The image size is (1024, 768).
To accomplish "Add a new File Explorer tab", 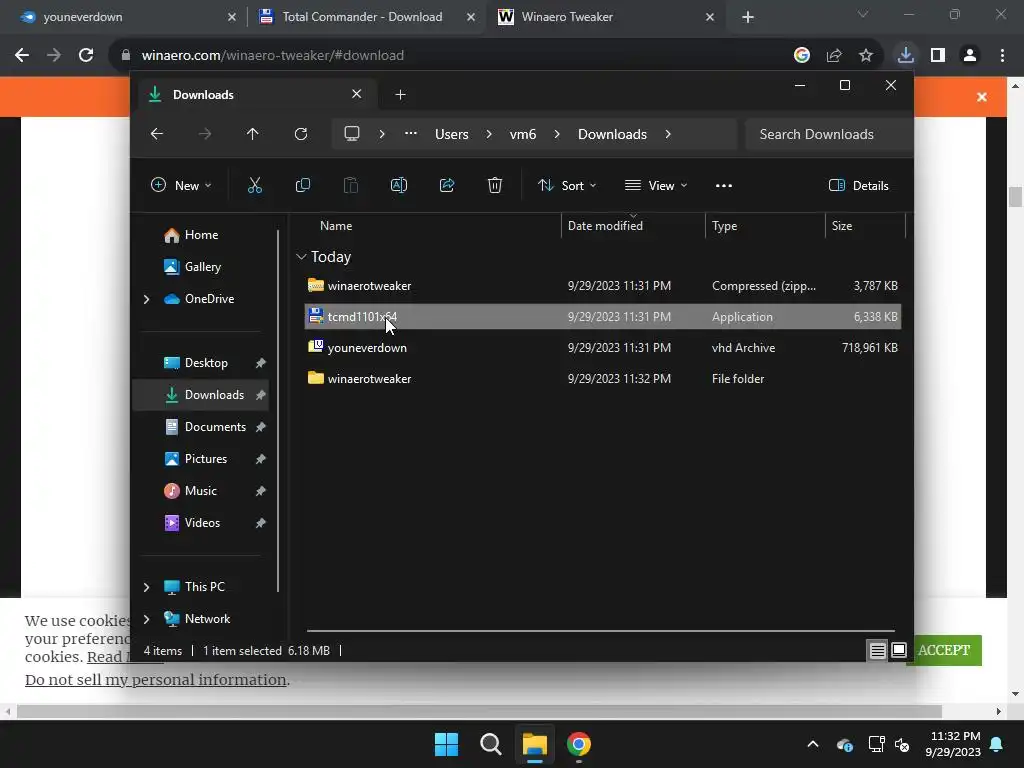I will (400, 95).
